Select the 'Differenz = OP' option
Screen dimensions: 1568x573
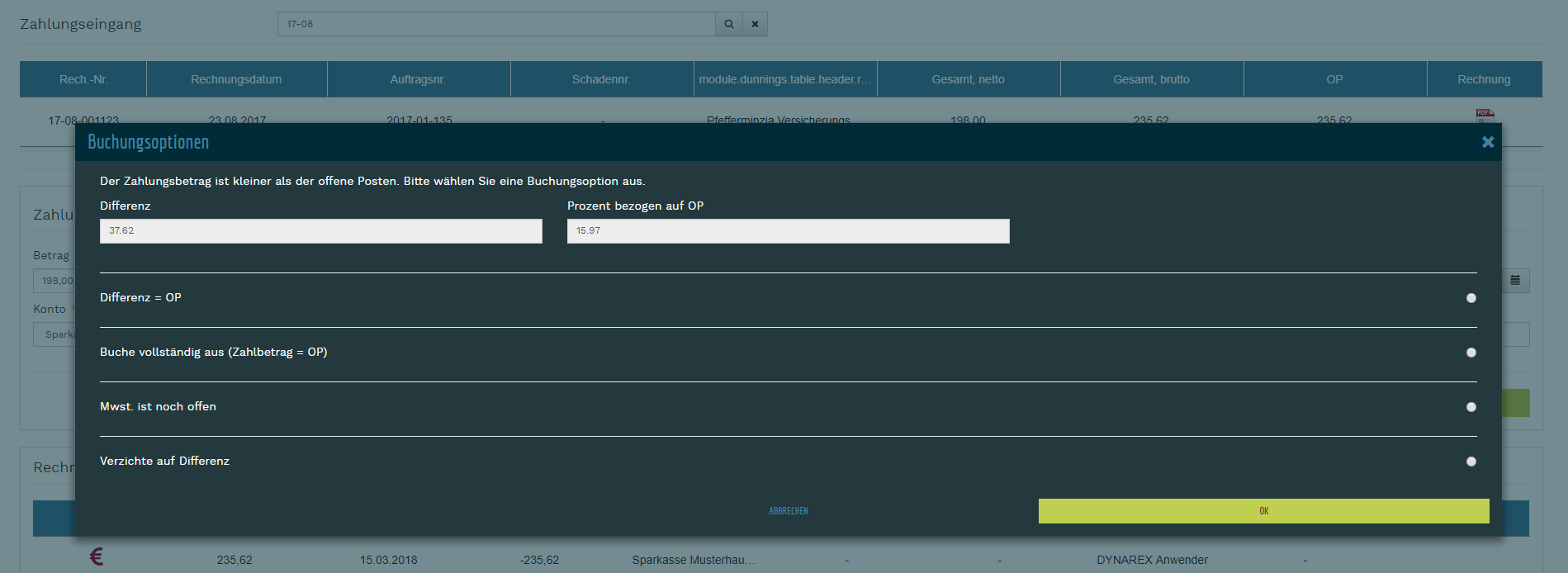click(1471, 298)
